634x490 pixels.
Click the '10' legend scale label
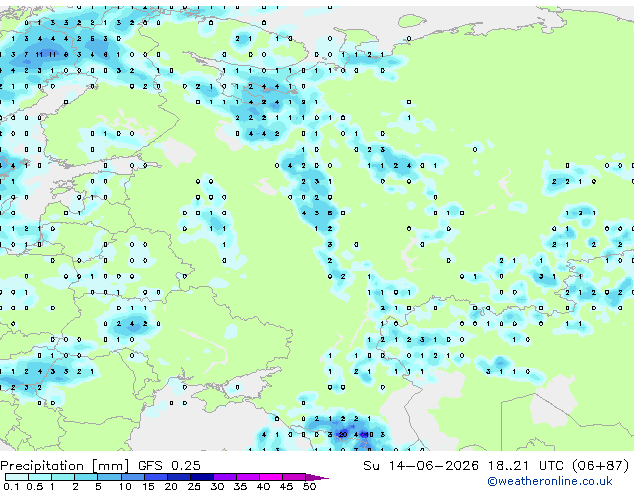[125, 486]
